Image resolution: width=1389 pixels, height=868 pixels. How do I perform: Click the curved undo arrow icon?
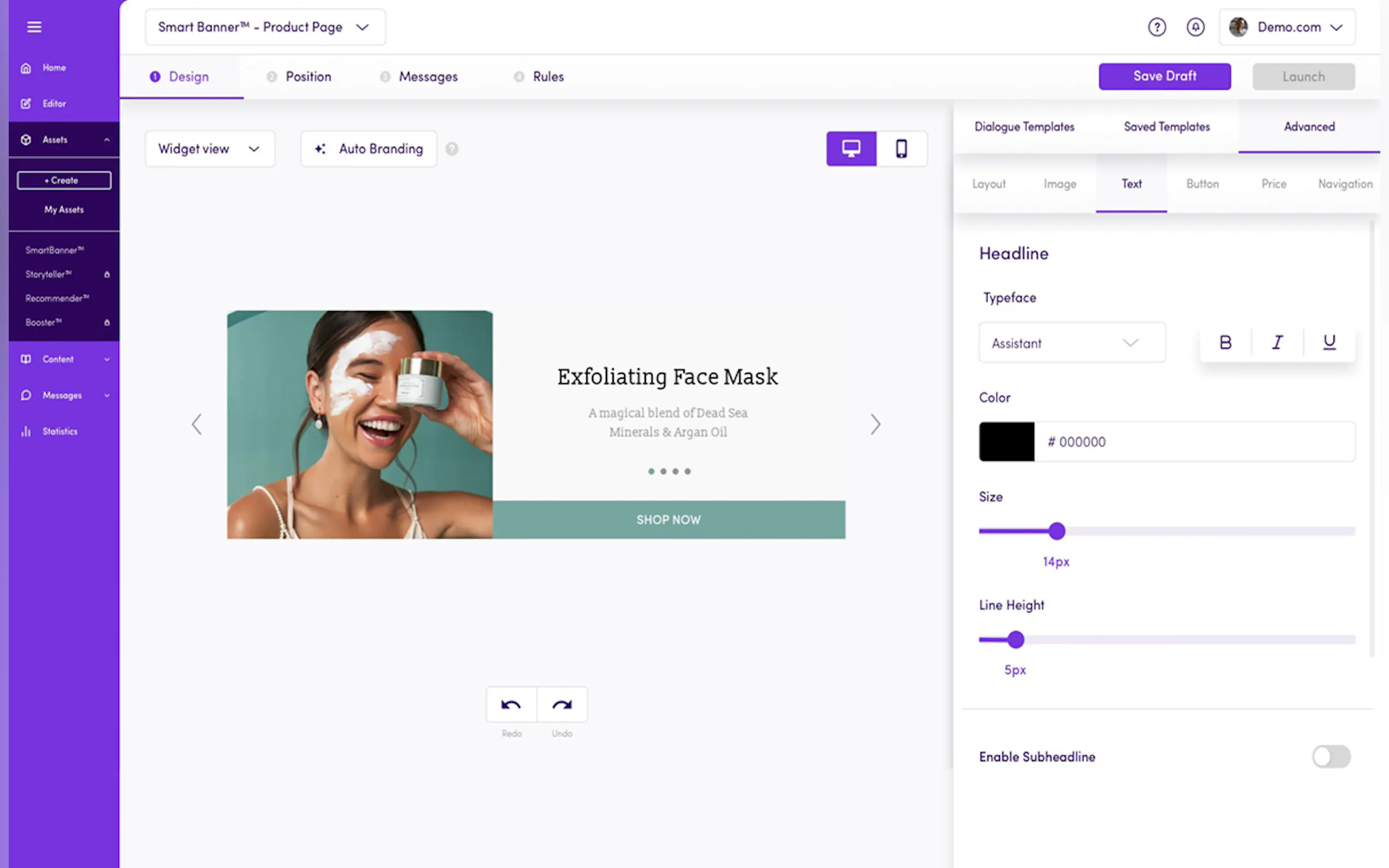510,705
